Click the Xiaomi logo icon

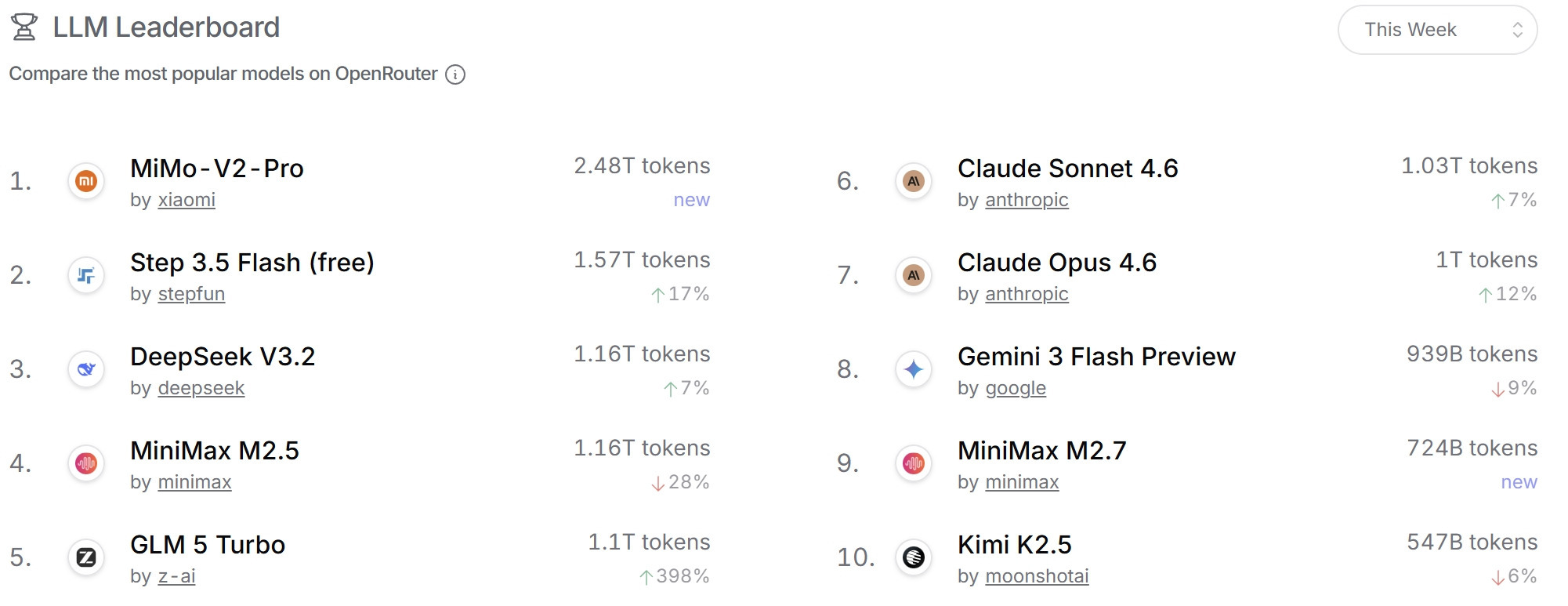(x=86, y=181)
